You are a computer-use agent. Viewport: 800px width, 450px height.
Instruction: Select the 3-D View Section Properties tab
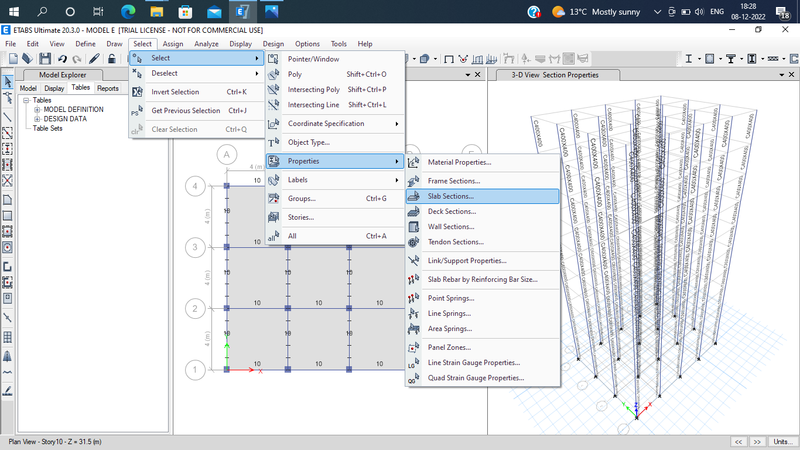click(555, 75)
